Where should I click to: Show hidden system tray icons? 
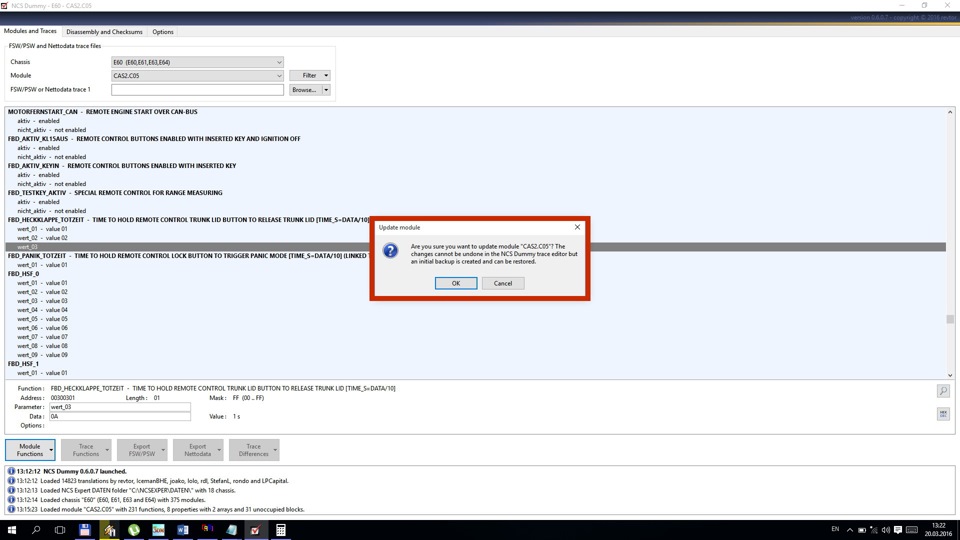click(x=849, y=530)
